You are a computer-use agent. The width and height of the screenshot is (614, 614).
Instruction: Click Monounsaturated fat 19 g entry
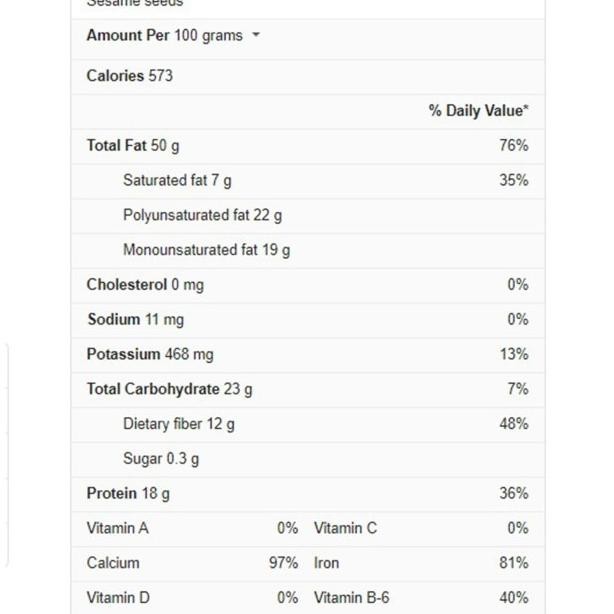tap(206, 250)
